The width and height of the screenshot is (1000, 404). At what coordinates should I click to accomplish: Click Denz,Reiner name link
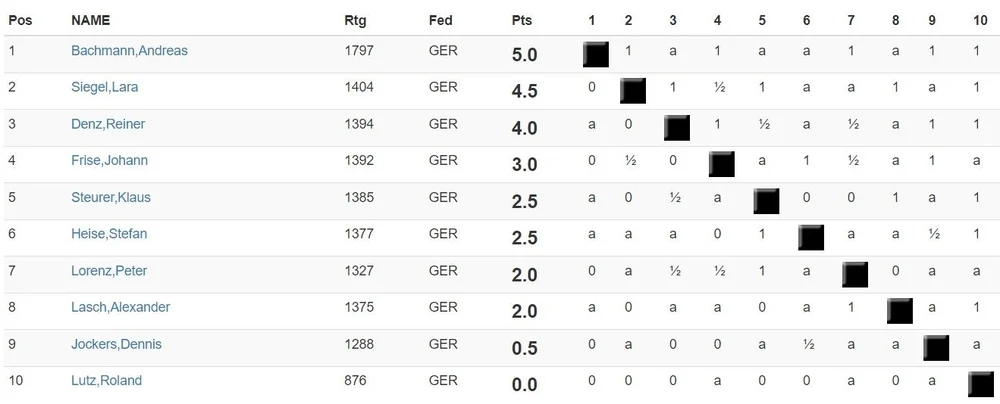click(108, 124)
